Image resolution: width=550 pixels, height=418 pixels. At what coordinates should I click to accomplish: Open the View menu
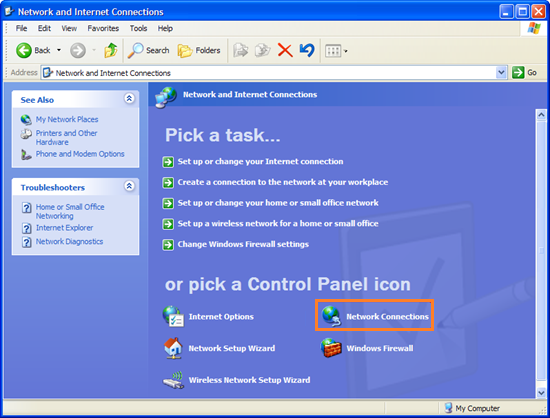coord(69,28)
